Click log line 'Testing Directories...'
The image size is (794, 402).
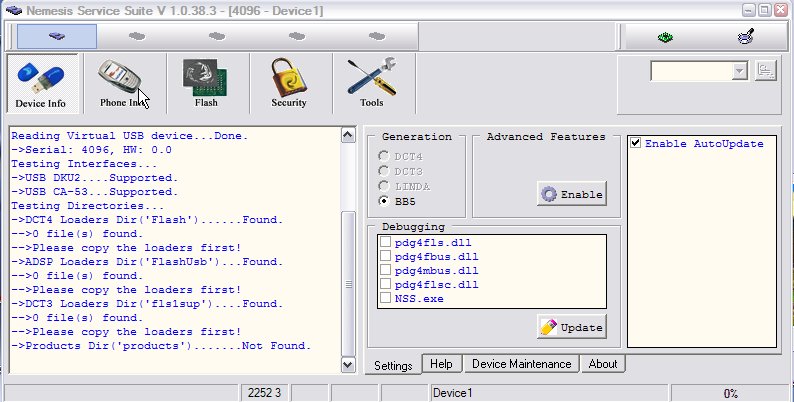click(88, 206)
